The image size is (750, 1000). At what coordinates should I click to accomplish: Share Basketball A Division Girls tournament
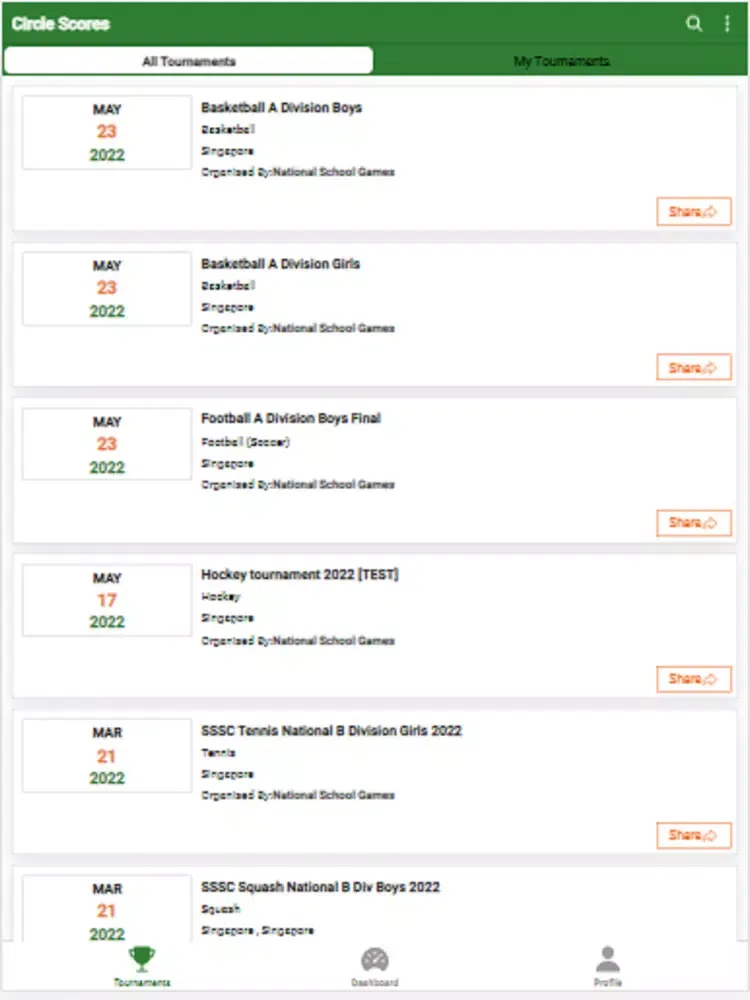pyautogui.click(x=694, y=368)
